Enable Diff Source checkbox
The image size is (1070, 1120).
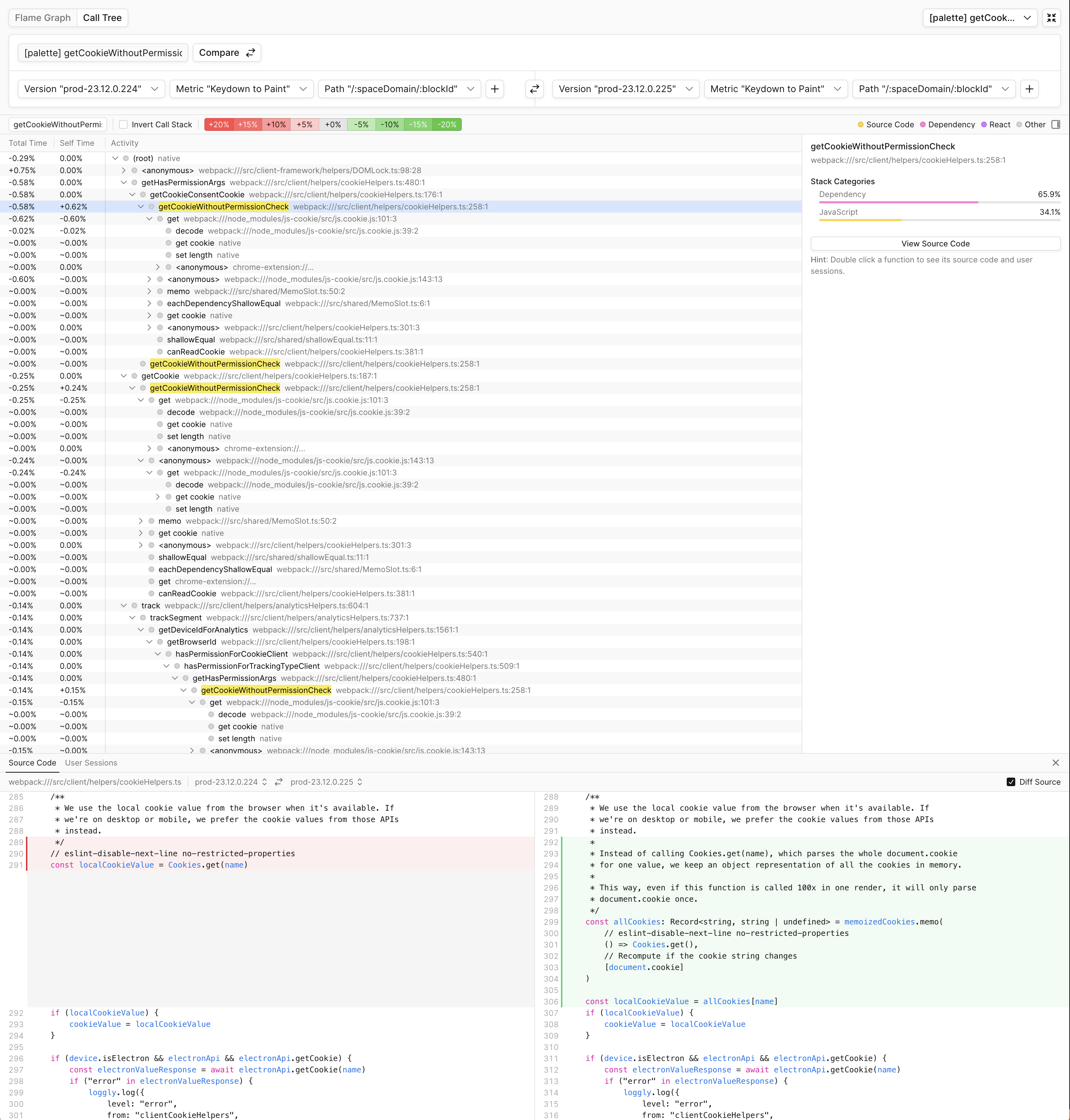click(x=1010, y=782)
